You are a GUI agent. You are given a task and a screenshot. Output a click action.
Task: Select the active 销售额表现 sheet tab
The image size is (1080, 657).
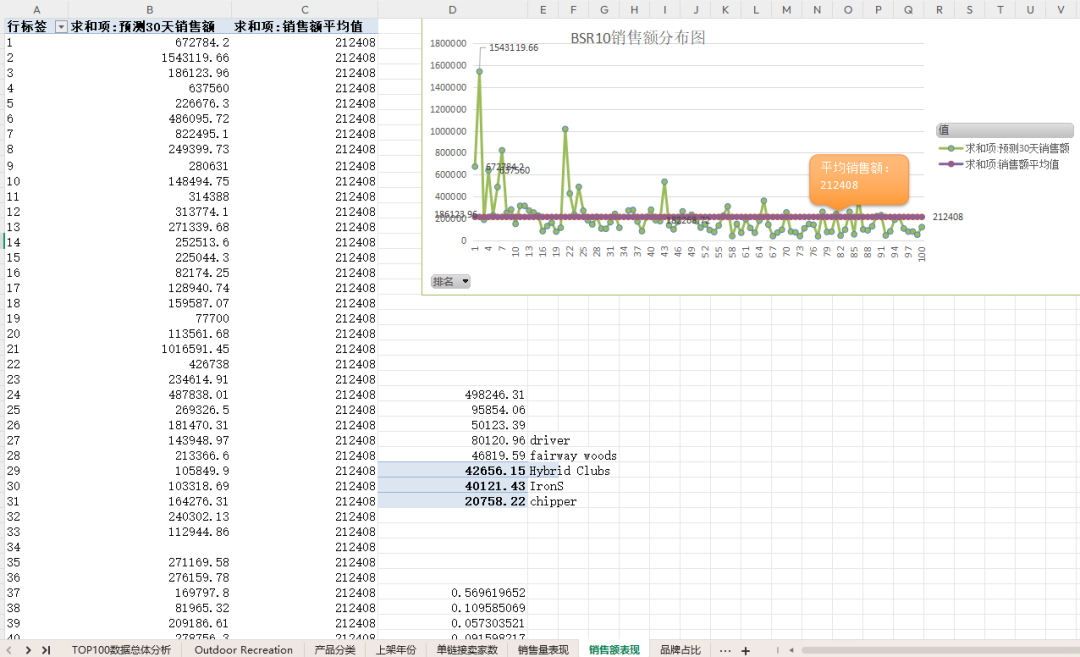click(x=614, y=649)
